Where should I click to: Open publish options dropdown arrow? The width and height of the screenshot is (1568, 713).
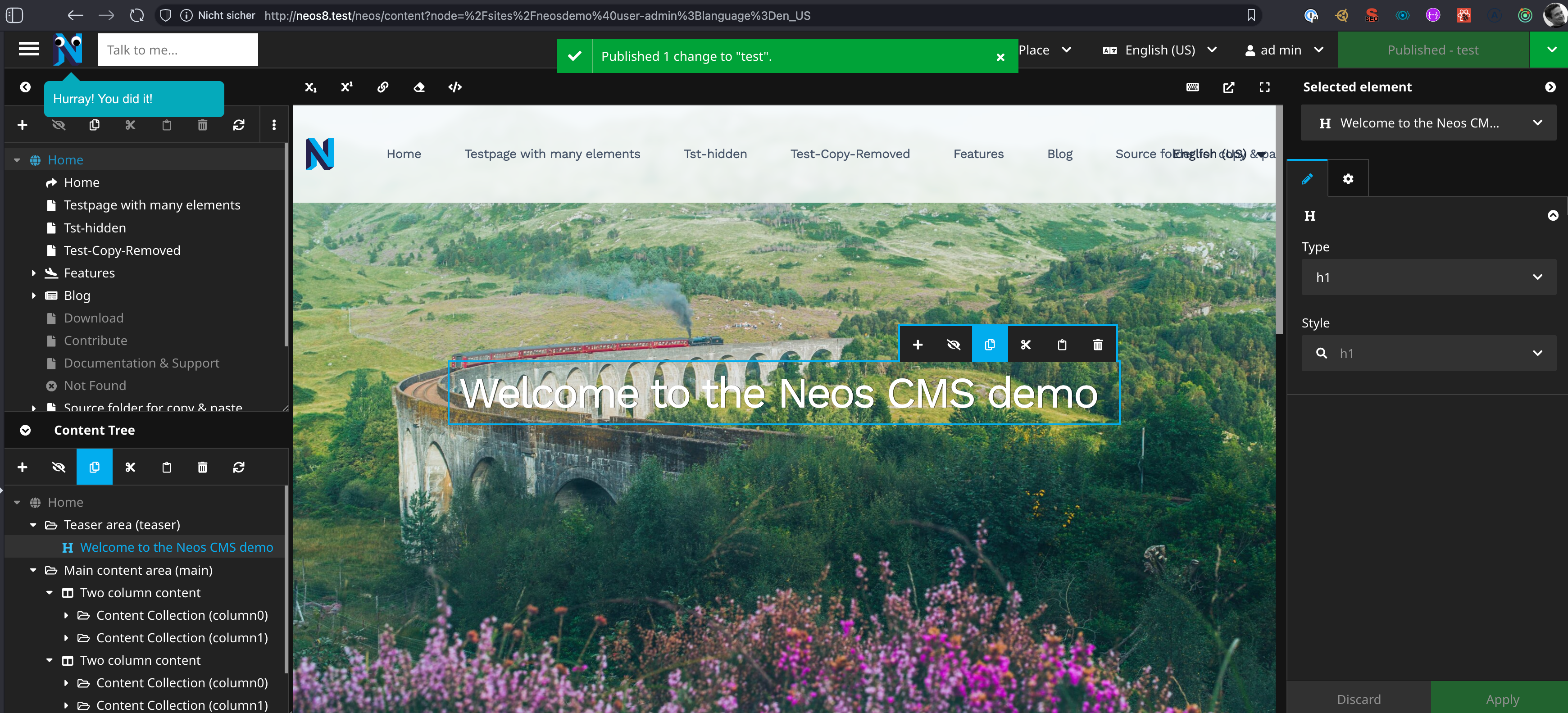click(1551, 50)
